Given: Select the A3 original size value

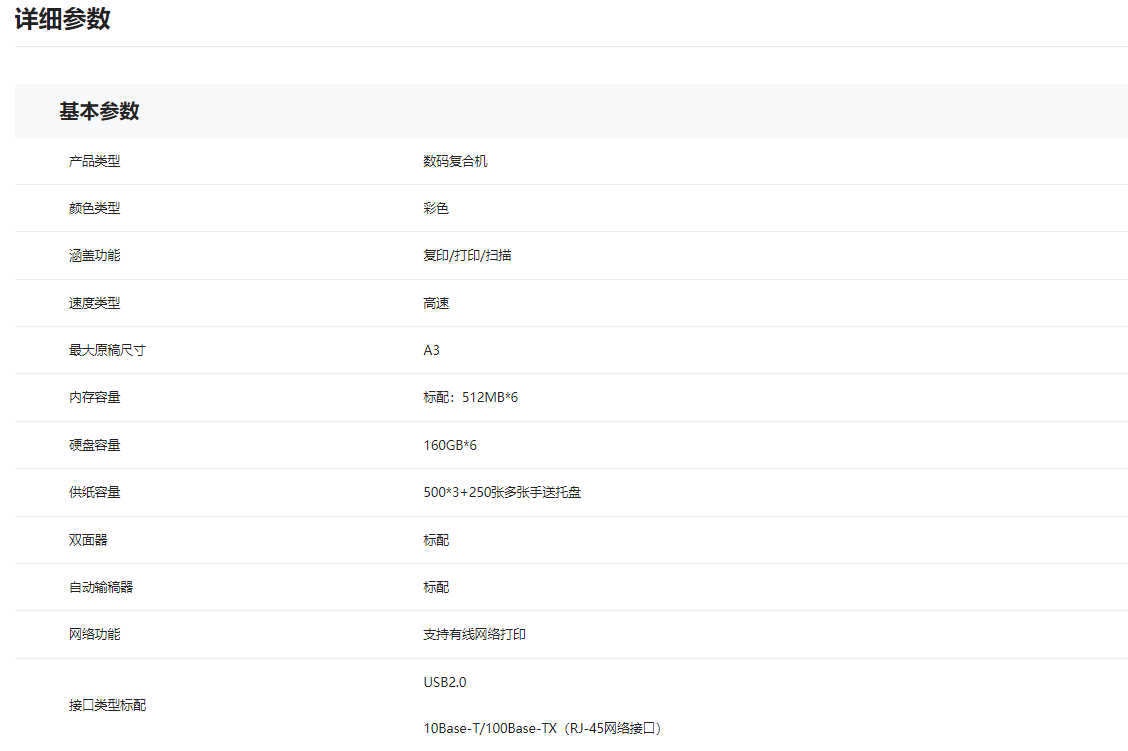Looking at the screenshot, I should click(x=431, y=350).
